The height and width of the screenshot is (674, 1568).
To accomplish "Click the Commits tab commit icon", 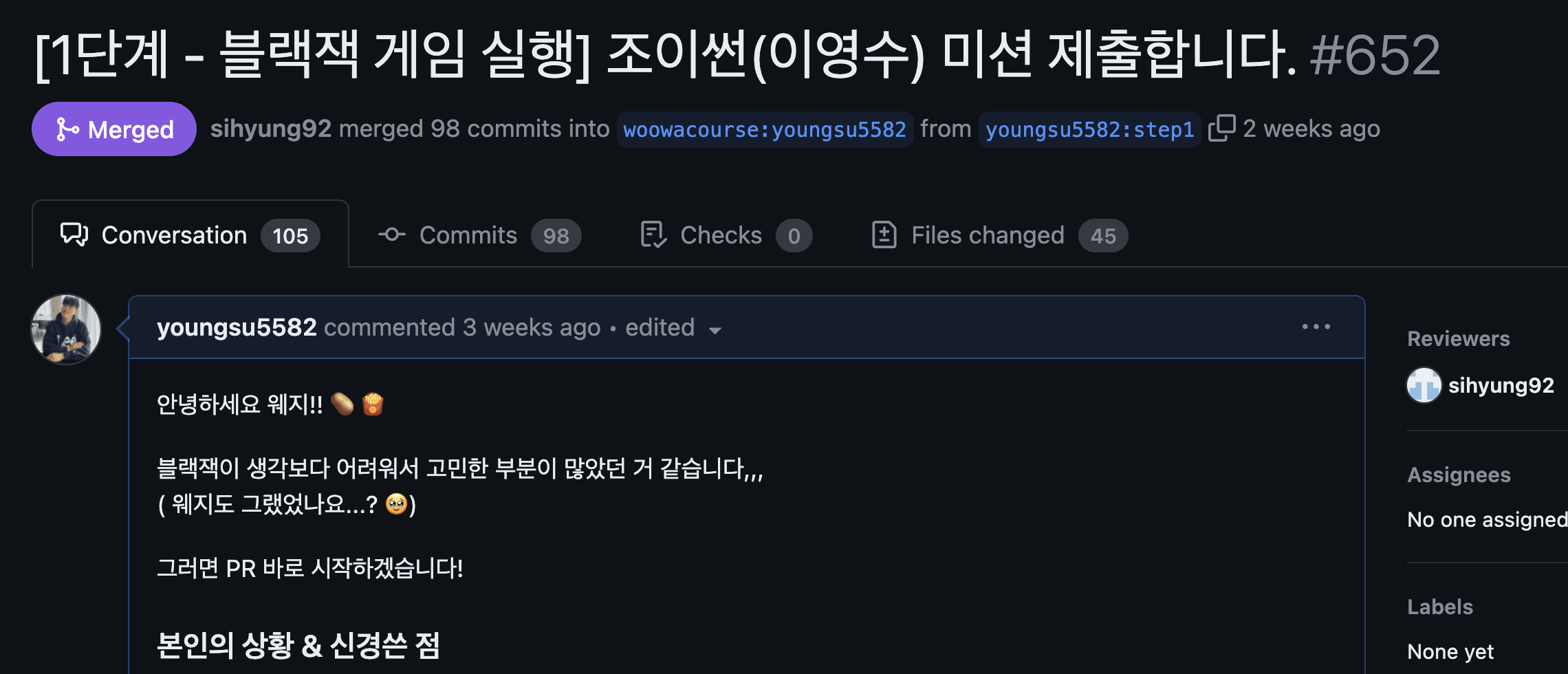I will pyautogui.click(x=392, y=235).
